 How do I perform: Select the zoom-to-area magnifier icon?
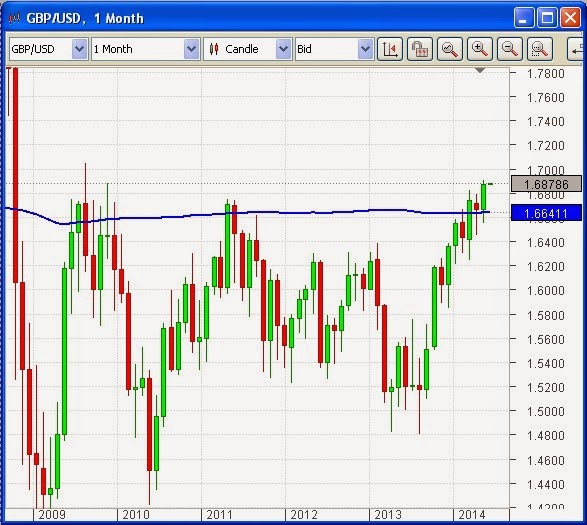point(539,49)
